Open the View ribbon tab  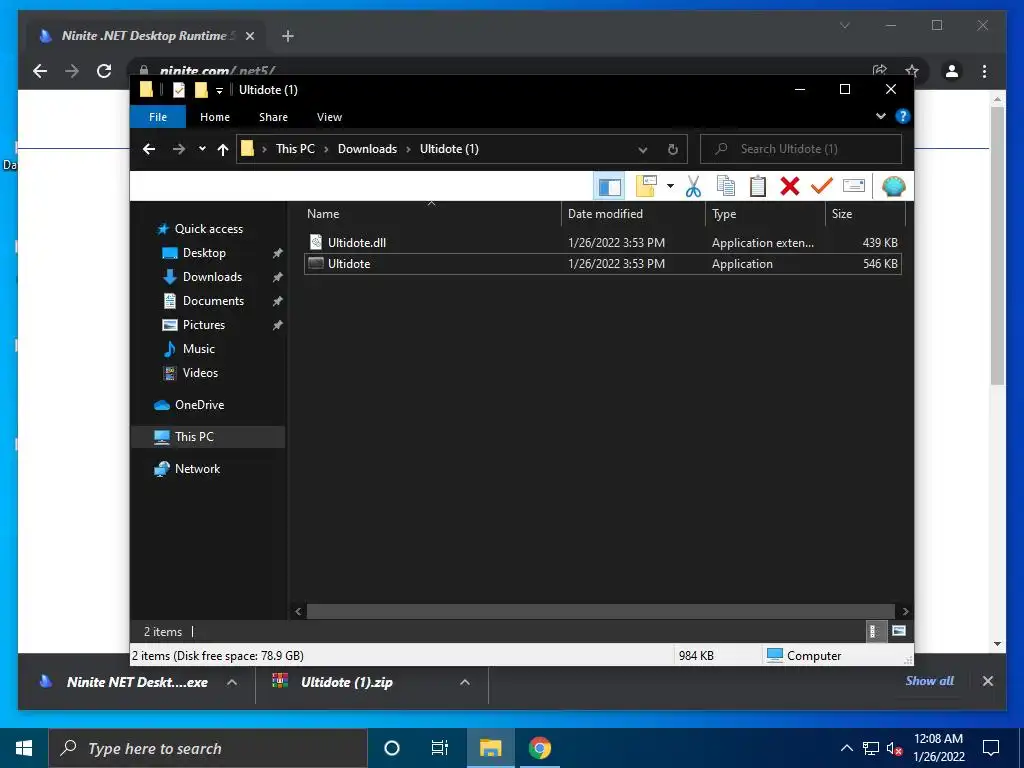[329, 117]
